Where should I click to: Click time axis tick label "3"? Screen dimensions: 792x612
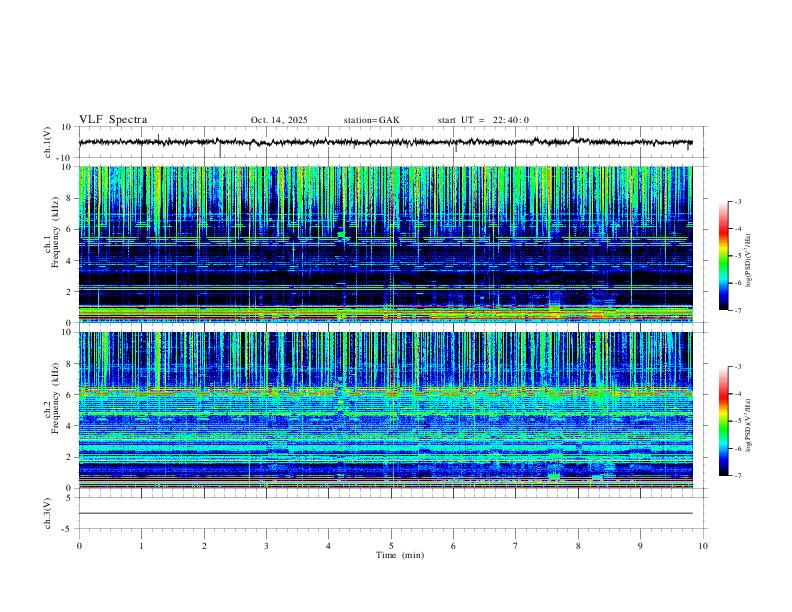pos(266,546)
